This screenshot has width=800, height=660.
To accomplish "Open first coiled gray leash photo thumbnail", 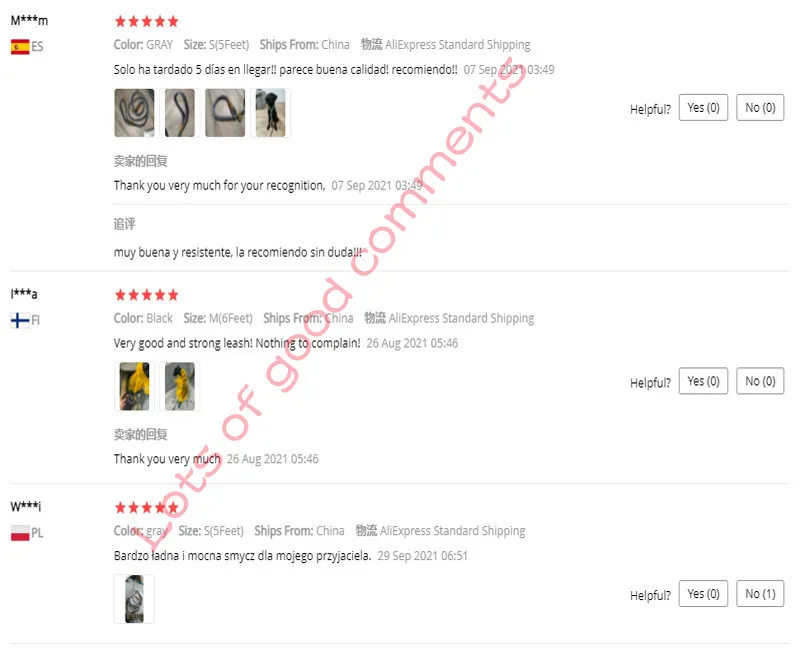I will point(134,113).
